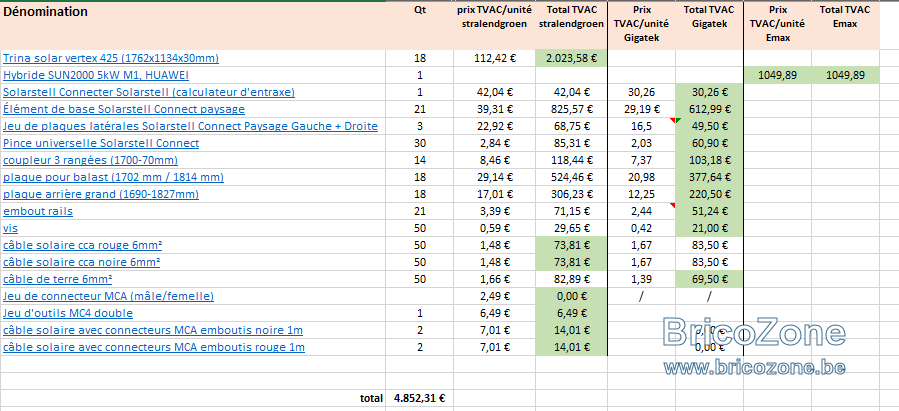
Task: Click the commented cell 49,50 € with red marker
Action: pos(709,126)
